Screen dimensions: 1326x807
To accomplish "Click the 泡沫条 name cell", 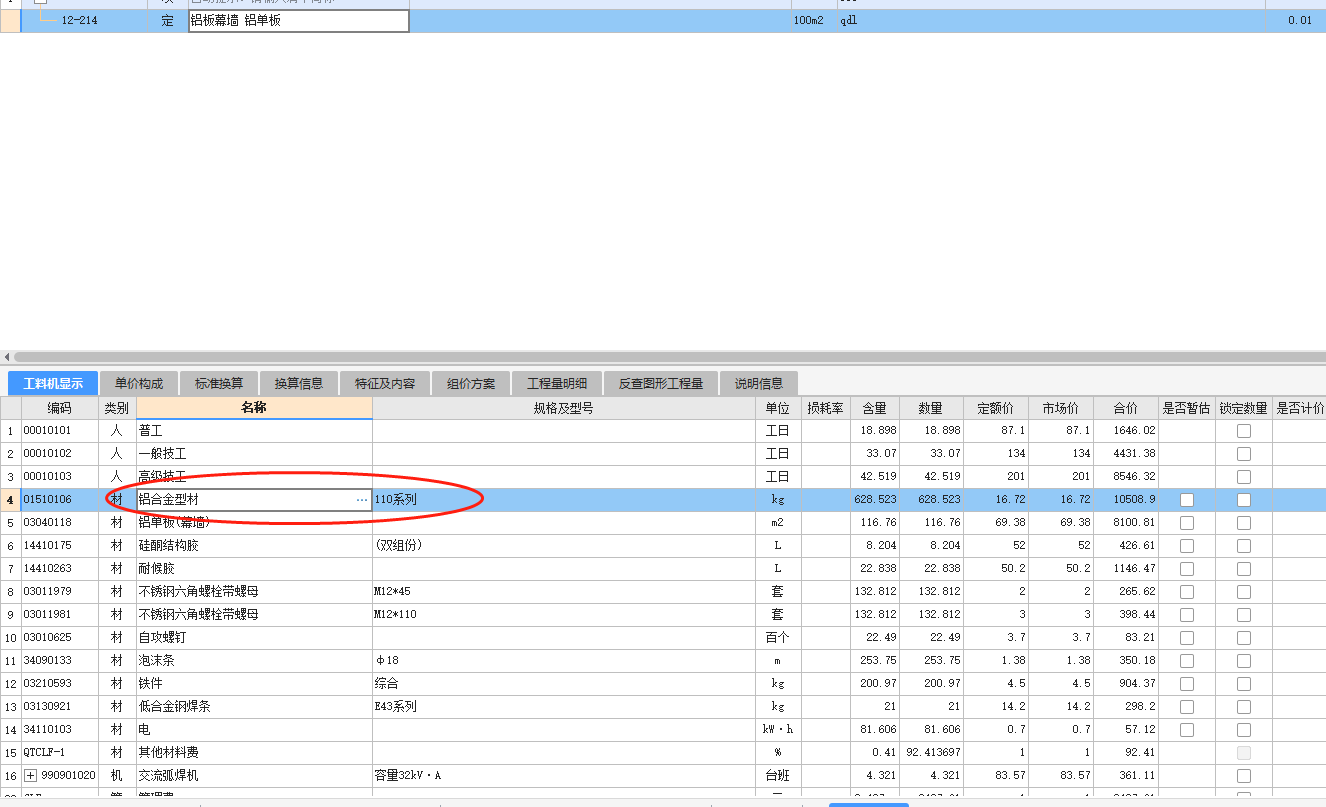I will (x=254, y=661).
